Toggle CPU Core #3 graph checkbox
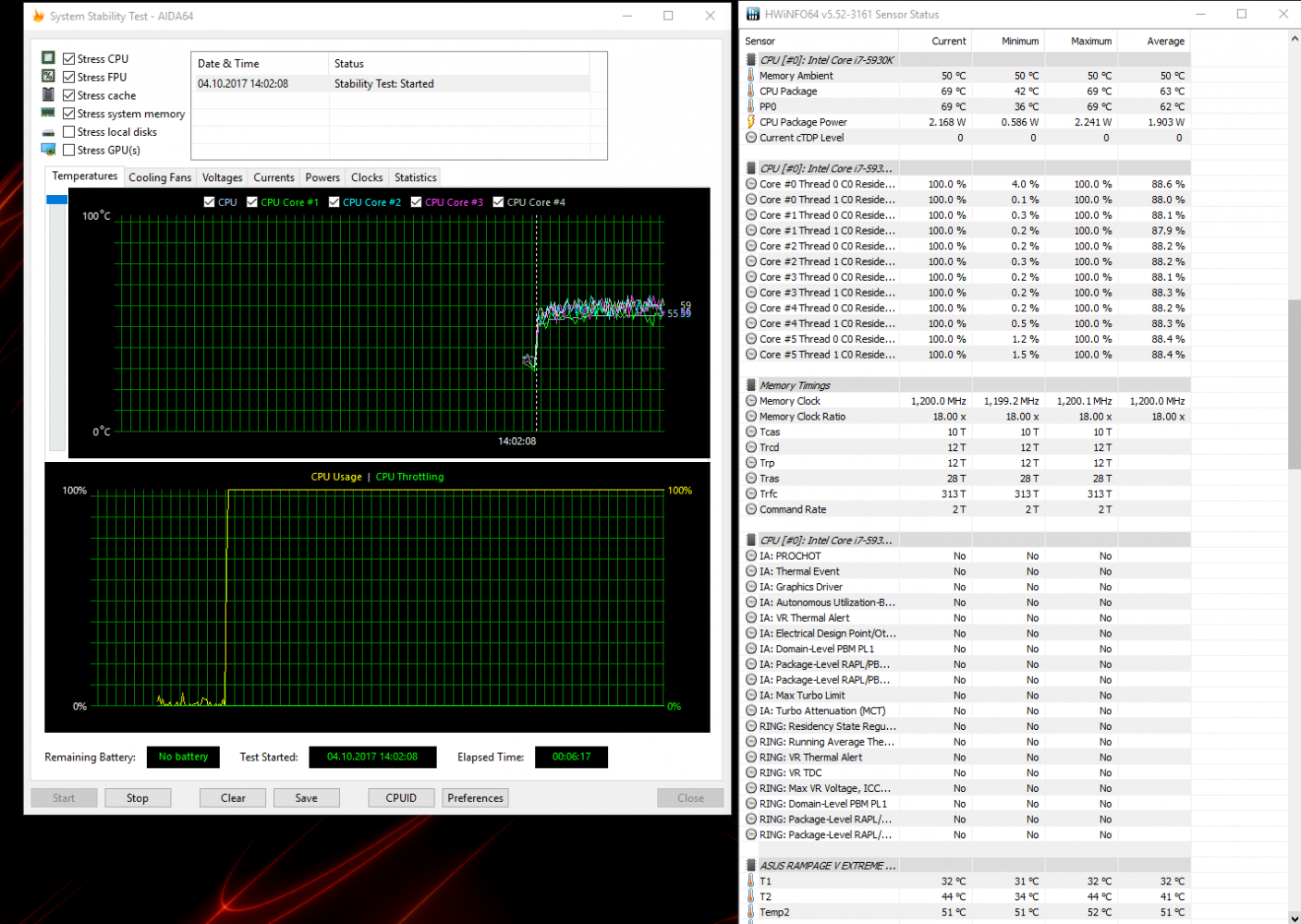1301x924 pixels. coord(416,202)
